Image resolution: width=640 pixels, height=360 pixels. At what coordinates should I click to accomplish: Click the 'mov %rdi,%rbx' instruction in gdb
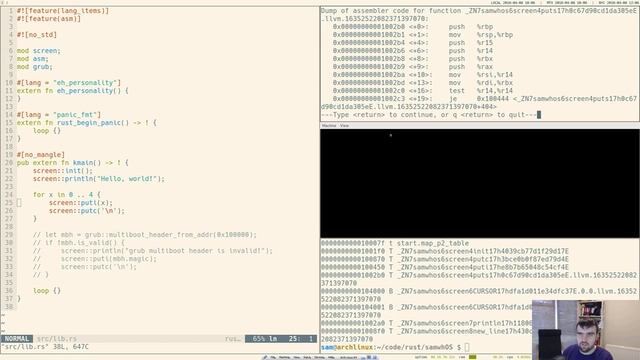pyautogui.click(x=423, y=83)
